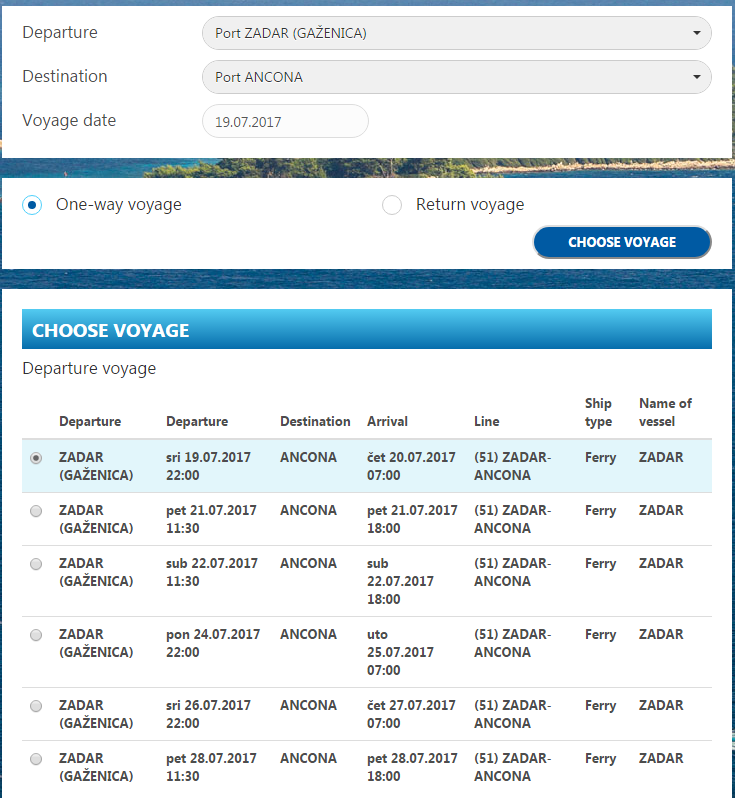Click the Arrival column header
The image size is (741, 798).
pos(387,421)
